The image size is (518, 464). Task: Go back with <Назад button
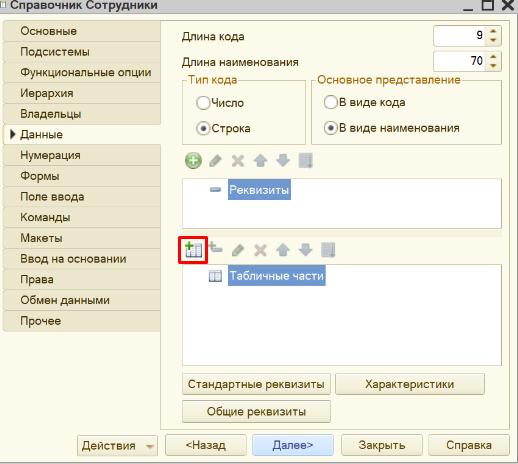pos(206,445)
